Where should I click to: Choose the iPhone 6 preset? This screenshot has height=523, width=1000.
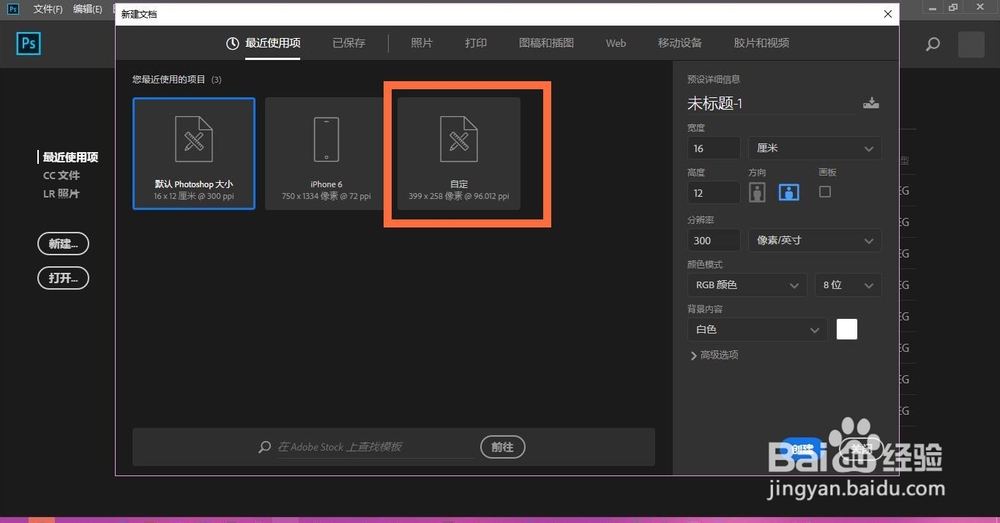coord(326,154)
